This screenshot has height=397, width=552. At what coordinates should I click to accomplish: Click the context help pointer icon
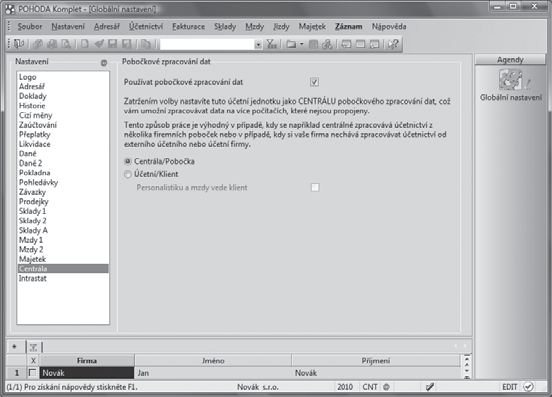click(x=393, y=44)
